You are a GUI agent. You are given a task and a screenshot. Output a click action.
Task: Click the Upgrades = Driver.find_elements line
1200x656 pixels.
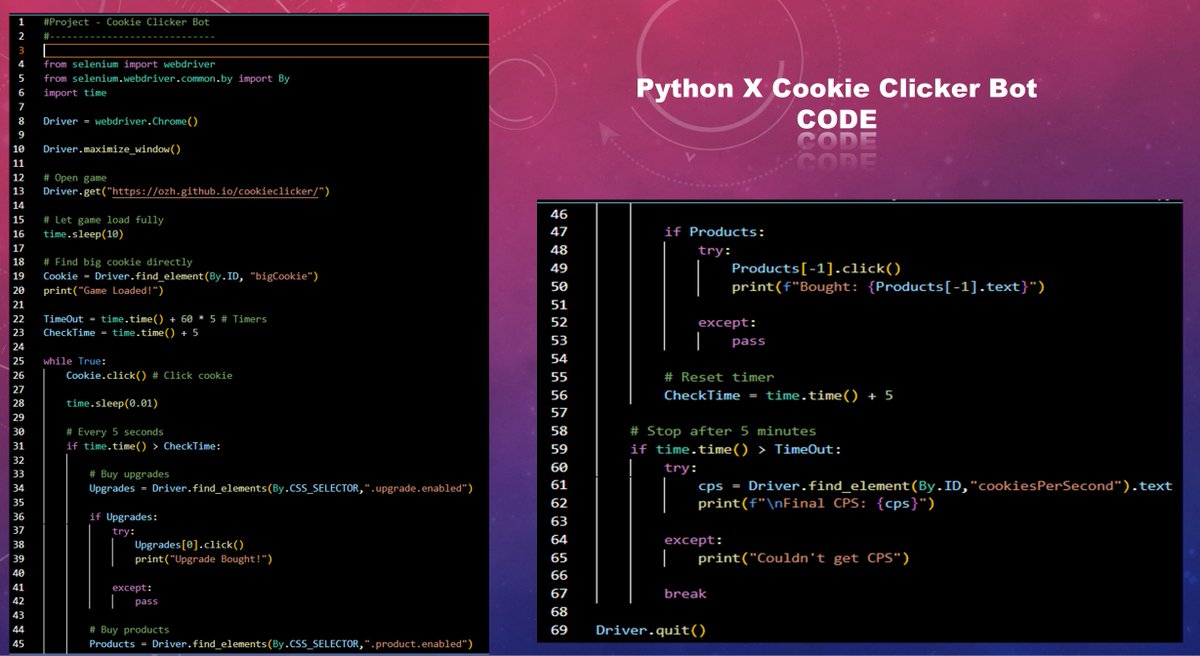(281, 488)
